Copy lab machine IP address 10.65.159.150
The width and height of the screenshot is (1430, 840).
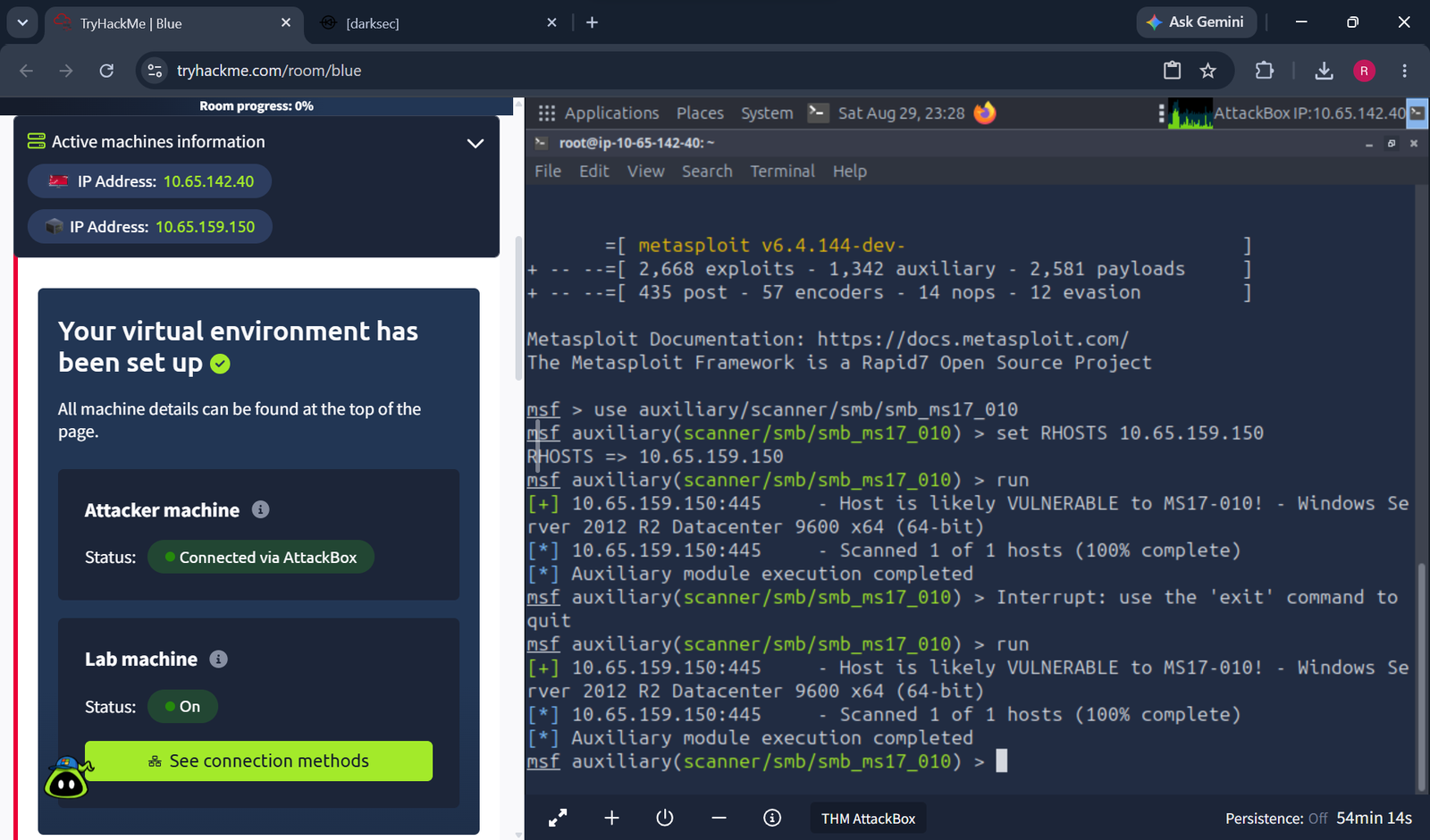[x=206, y=227]
